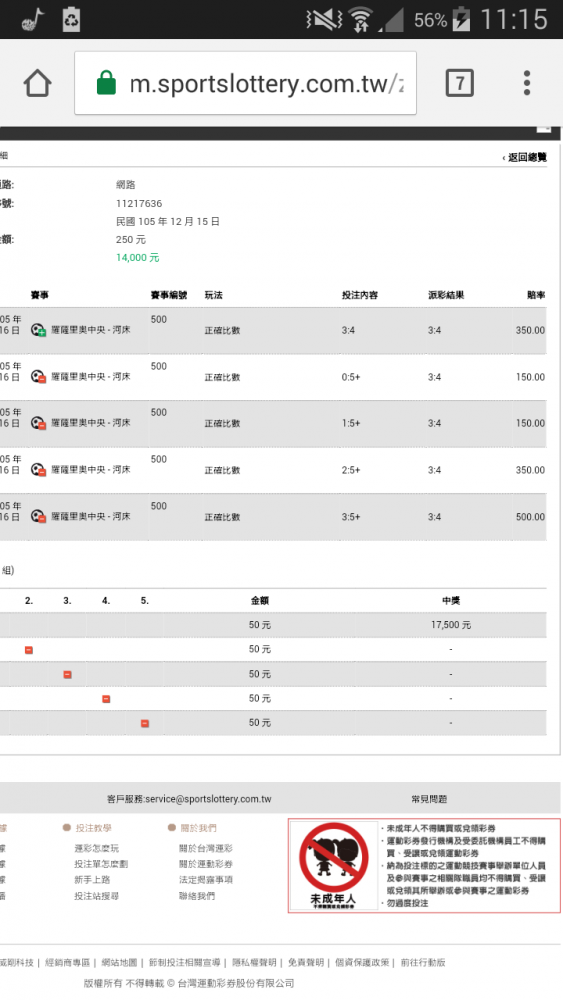
Task: Tap the Wi-Fi status icon
Action: [x=361, y=20]
